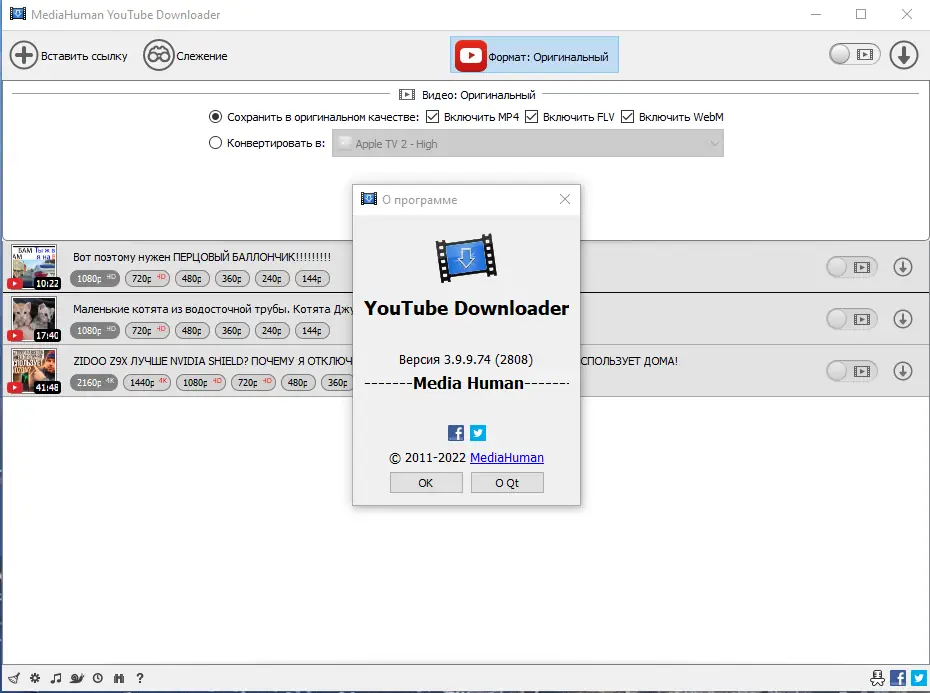Open MediaHuman Facebook page from the About dialog
Image resolution: width=930 pixels, height=693 pixels.
455,432
